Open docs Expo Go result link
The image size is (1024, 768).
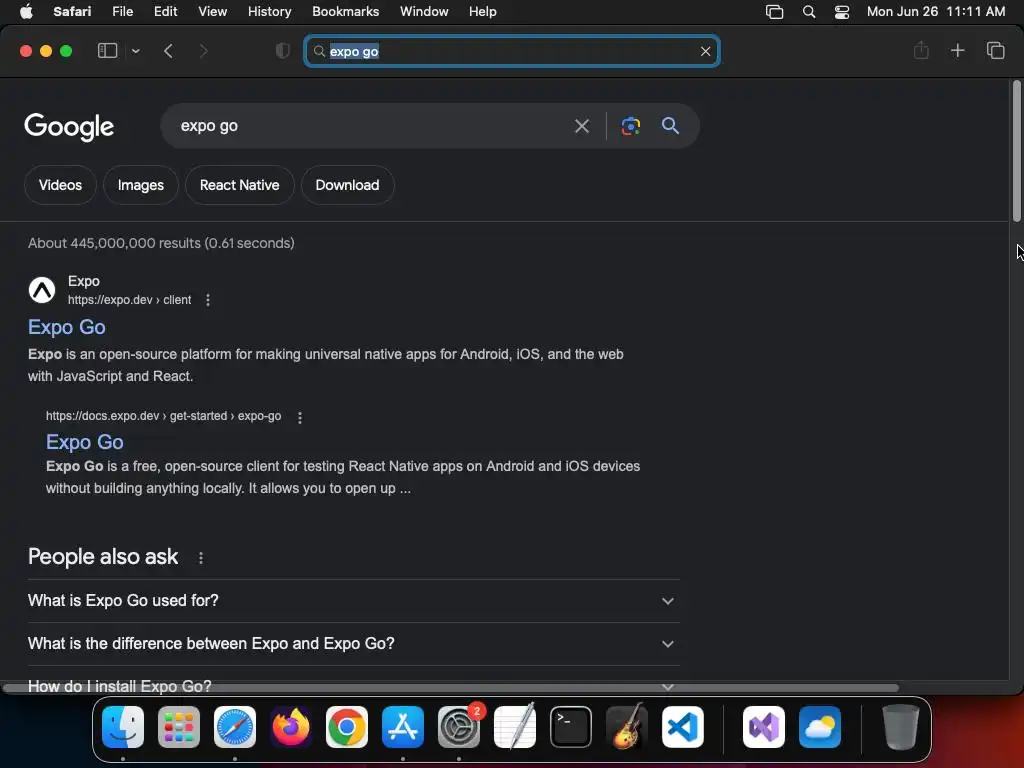pos(84,442)
